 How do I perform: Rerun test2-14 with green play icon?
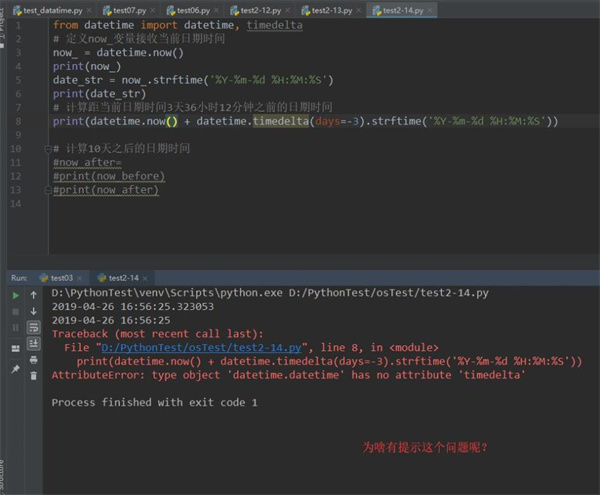click(x=16, y=295)
